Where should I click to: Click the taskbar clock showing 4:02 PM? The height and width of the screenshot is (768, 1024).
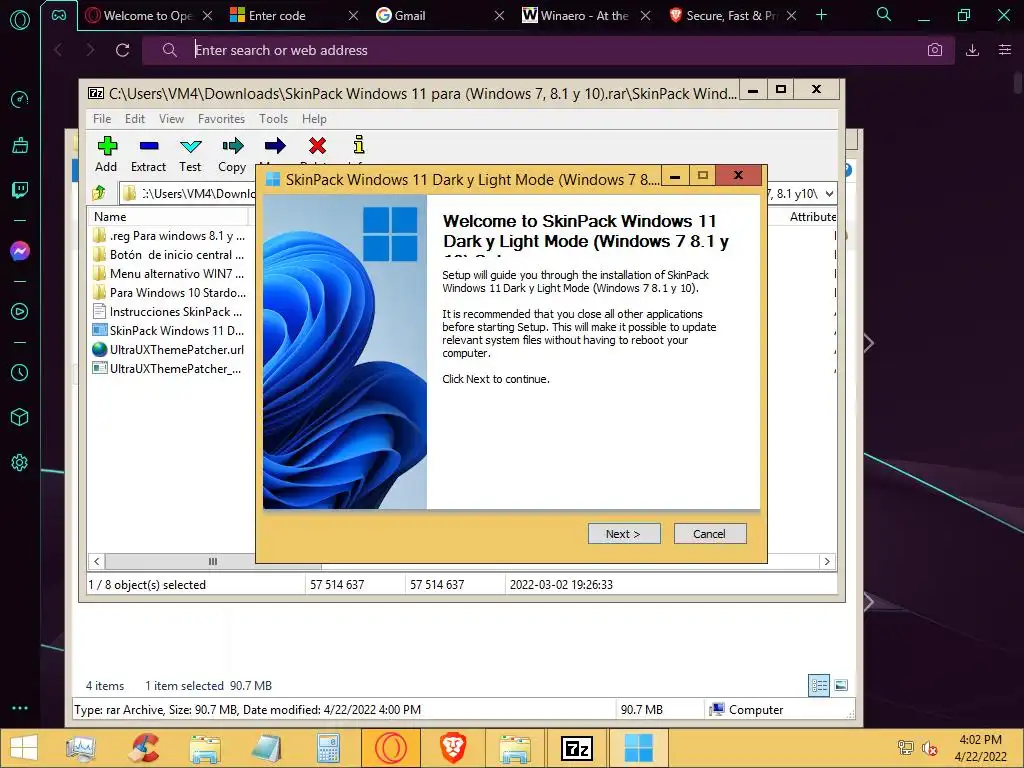[x=980, y=748]
